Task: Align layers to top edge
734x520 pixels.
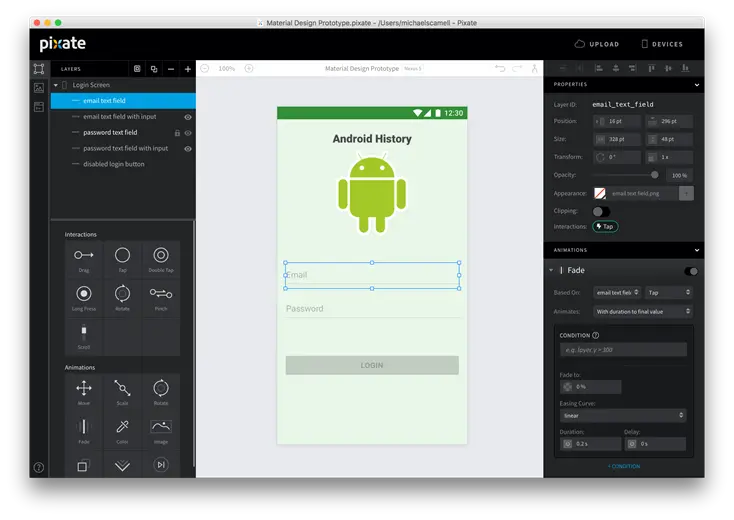Action: point(651,68)
